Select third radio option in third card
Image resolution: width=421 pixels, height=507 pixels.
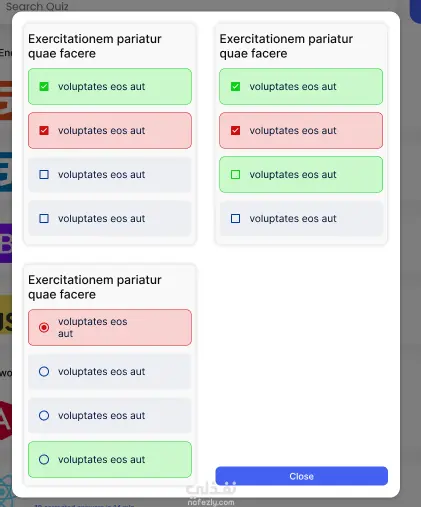[x=44, y=415]
